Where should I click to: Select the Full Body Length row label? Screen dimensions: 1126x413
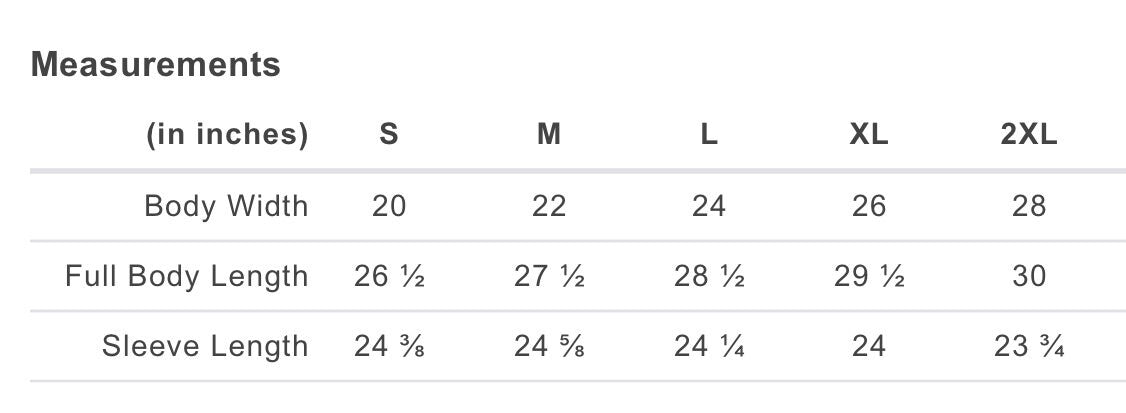[187, 276]
